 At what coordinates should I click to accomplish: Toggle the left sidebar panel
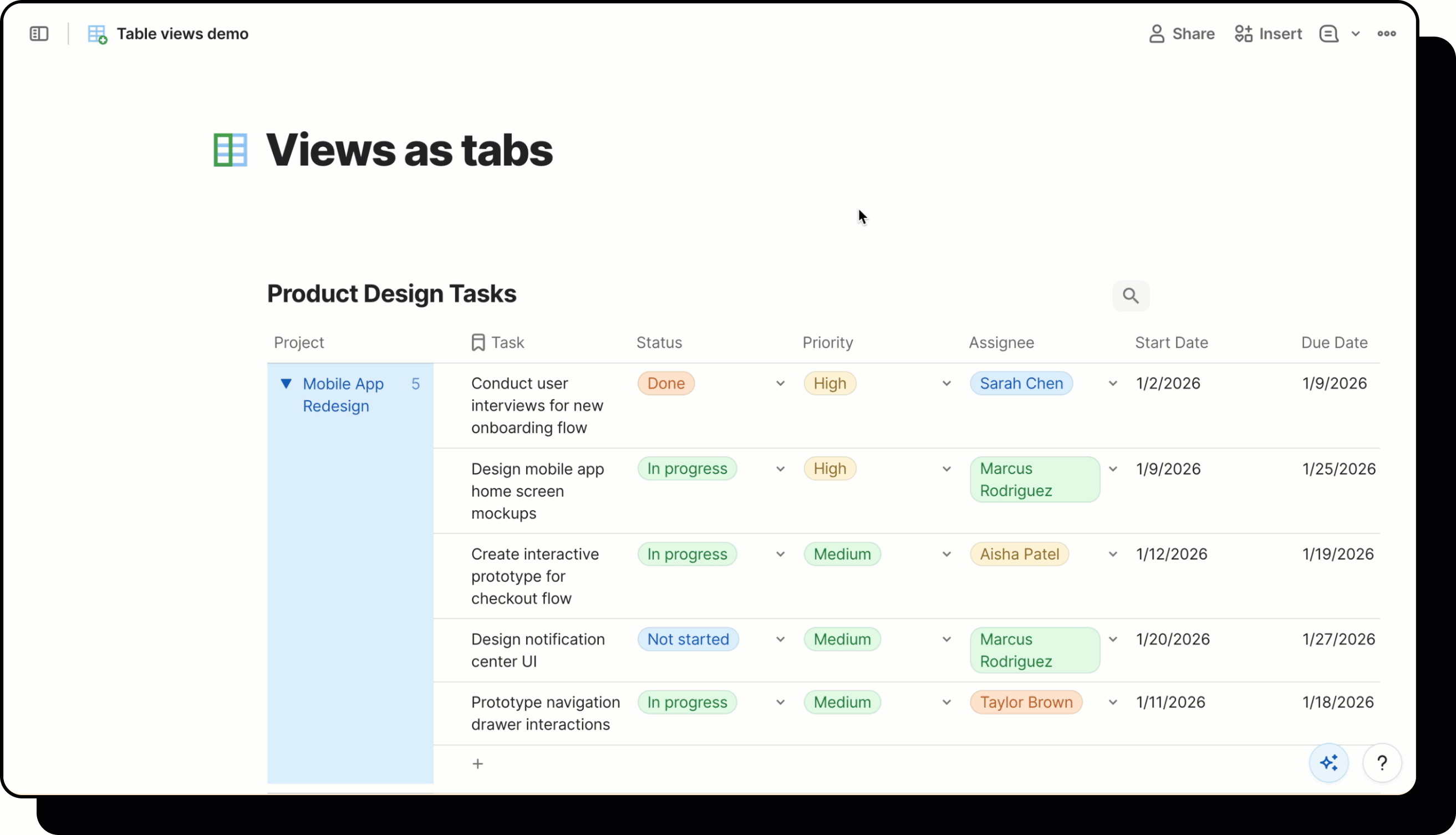[38, 33]
